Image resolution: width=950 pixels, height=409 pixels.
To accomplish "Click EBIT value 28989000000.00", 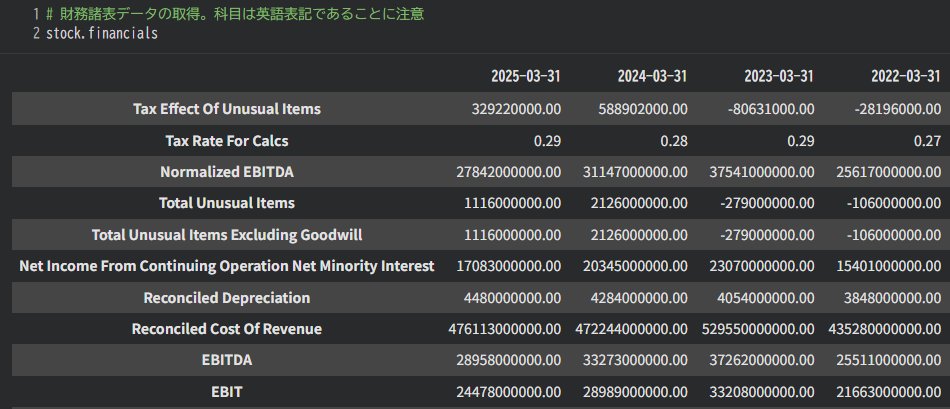I will (636, 392).
